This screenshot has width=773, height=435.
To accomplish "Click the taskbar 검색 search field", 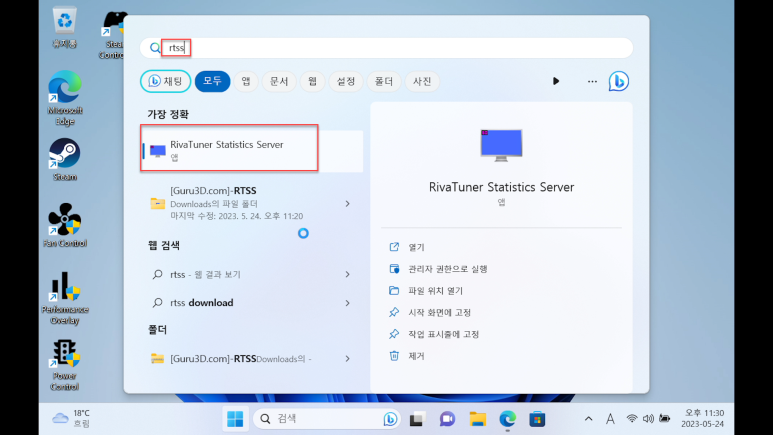I will [x=326, y=419].
